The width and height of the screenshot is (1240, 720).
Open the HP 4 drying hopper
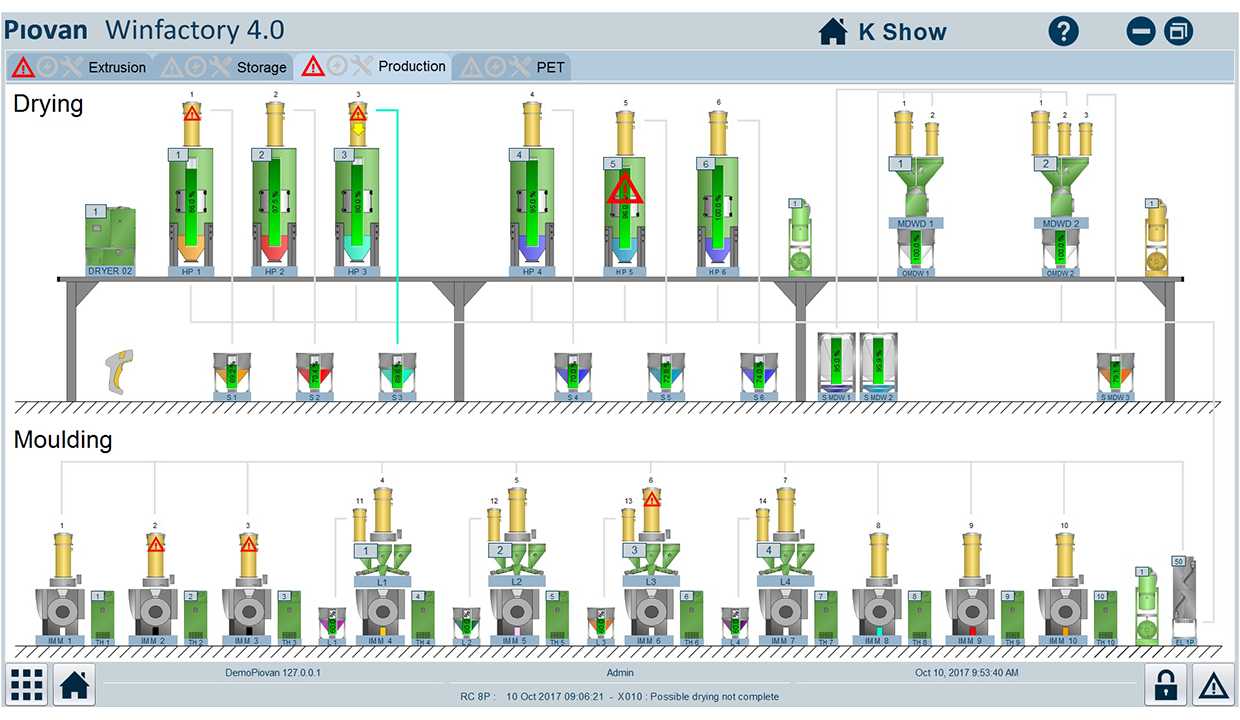pos(532,210)
